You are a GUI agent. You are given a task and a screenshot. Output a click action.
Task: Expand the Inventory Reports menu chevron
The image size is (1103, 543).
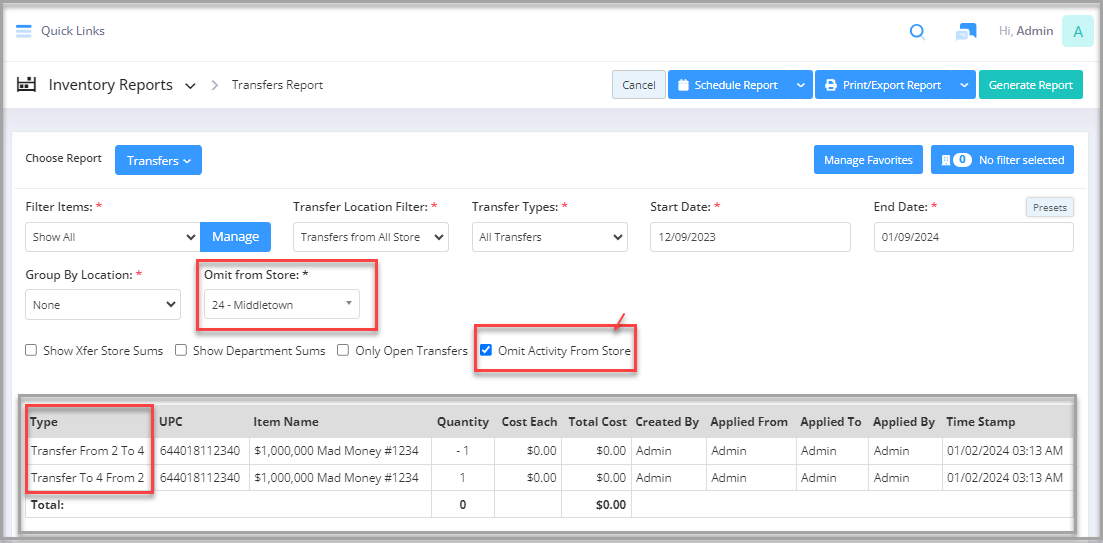[190, 86]
